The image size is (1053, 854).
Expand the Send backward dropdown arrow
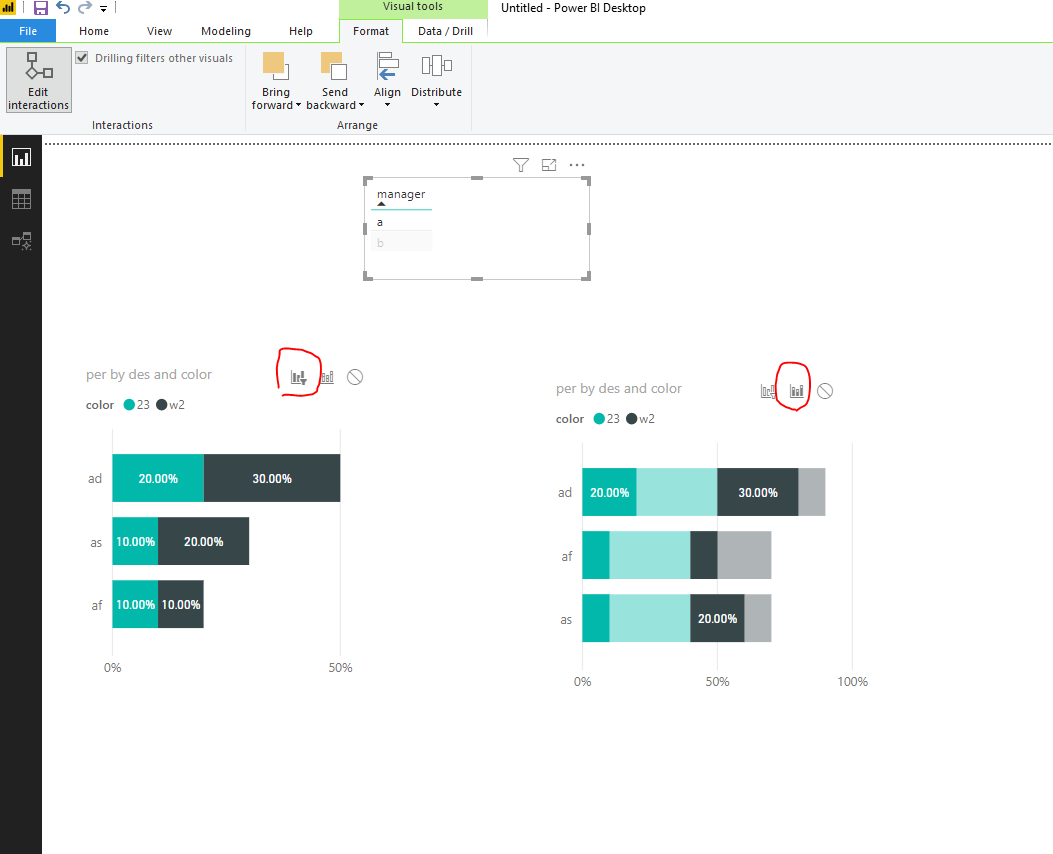point(361,105)
